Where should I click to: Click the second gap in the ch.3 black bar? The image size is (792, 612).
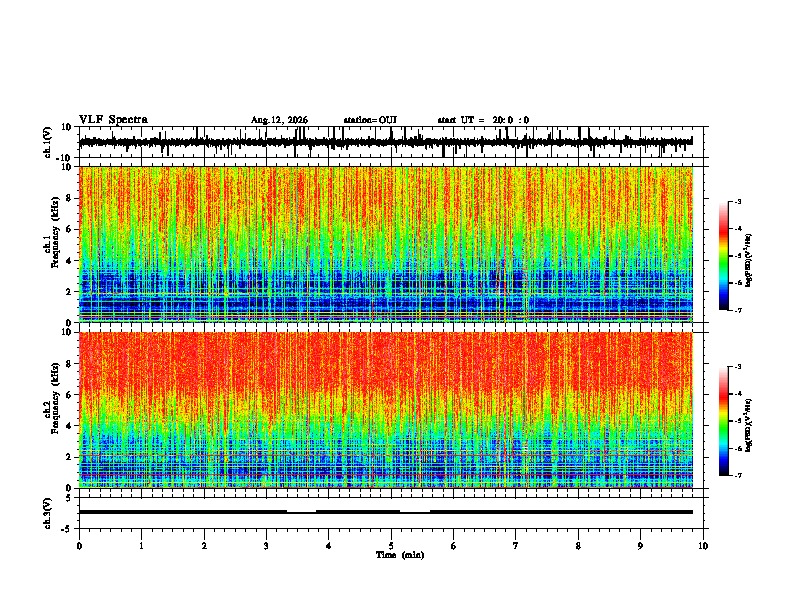(415, 512)
